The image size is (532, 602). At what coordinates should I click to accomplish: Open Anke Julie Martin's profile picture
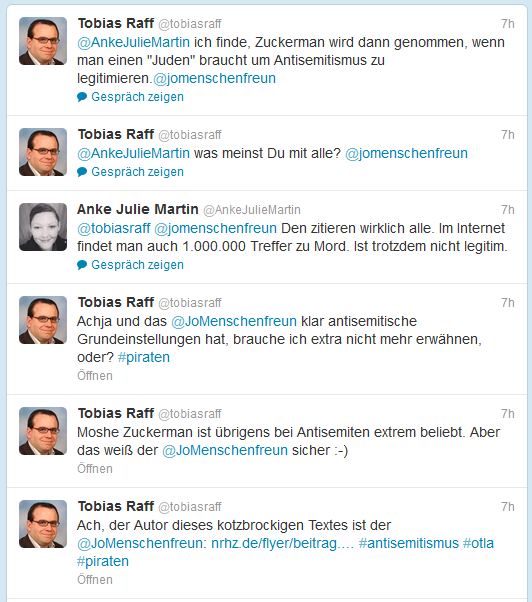pyautogui.click(x=43, y=227)
